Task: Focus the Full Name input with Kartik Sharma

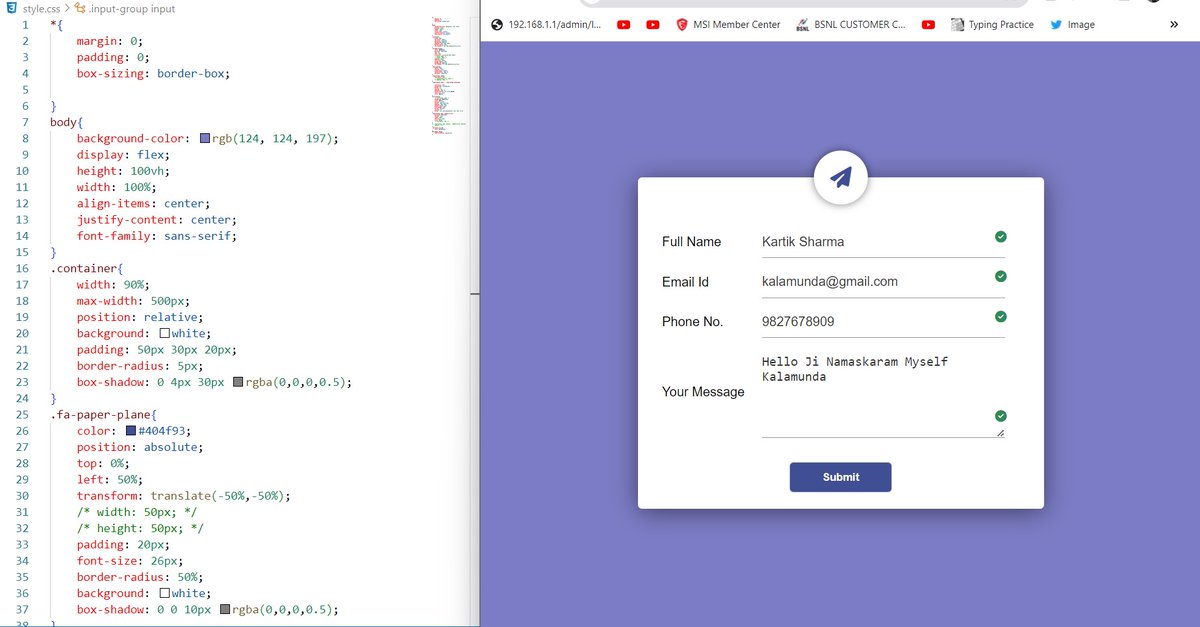Action: click(883, 242)
